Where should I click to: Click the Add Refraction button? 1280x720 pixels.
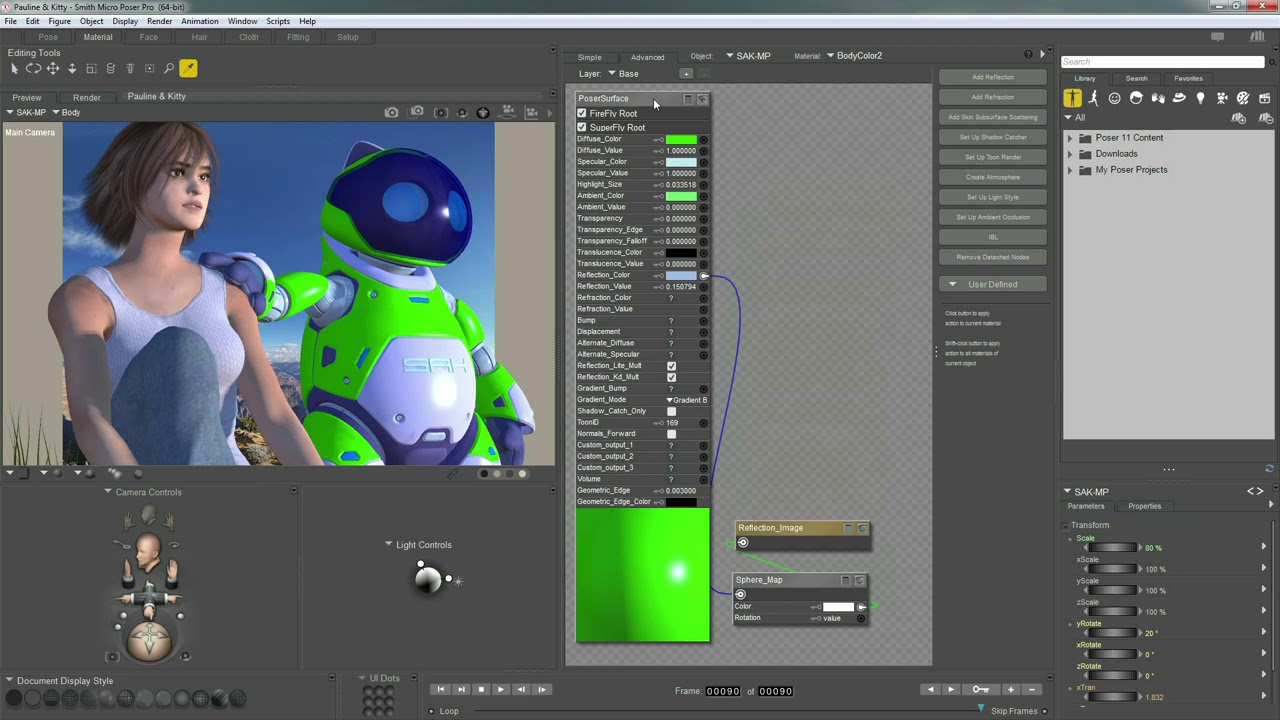point(992,97)
